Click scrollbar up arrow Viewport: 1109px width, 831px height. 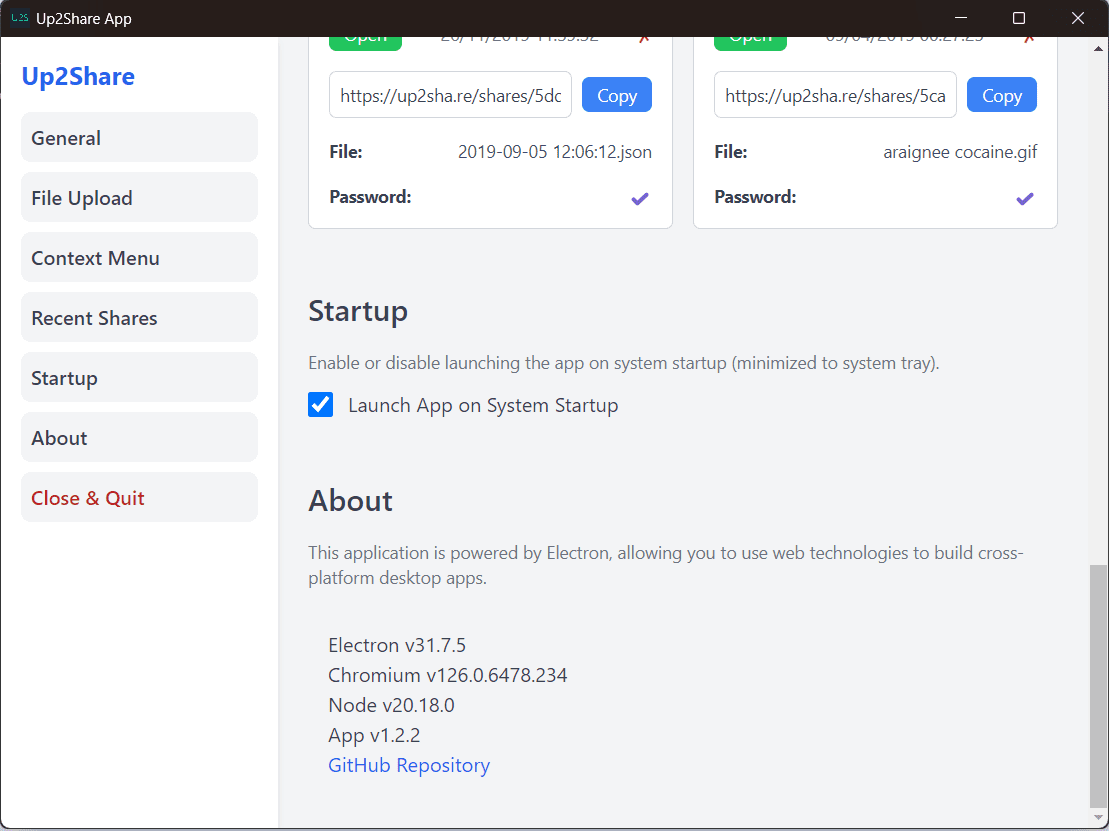pos(1098,49)
